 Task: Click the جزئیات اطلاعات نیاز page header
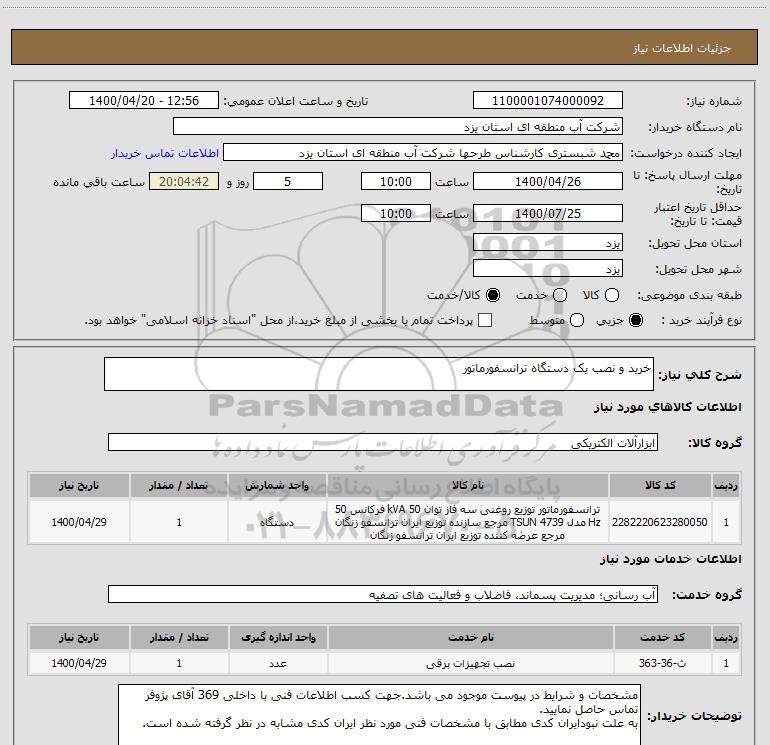pos(385,48)
